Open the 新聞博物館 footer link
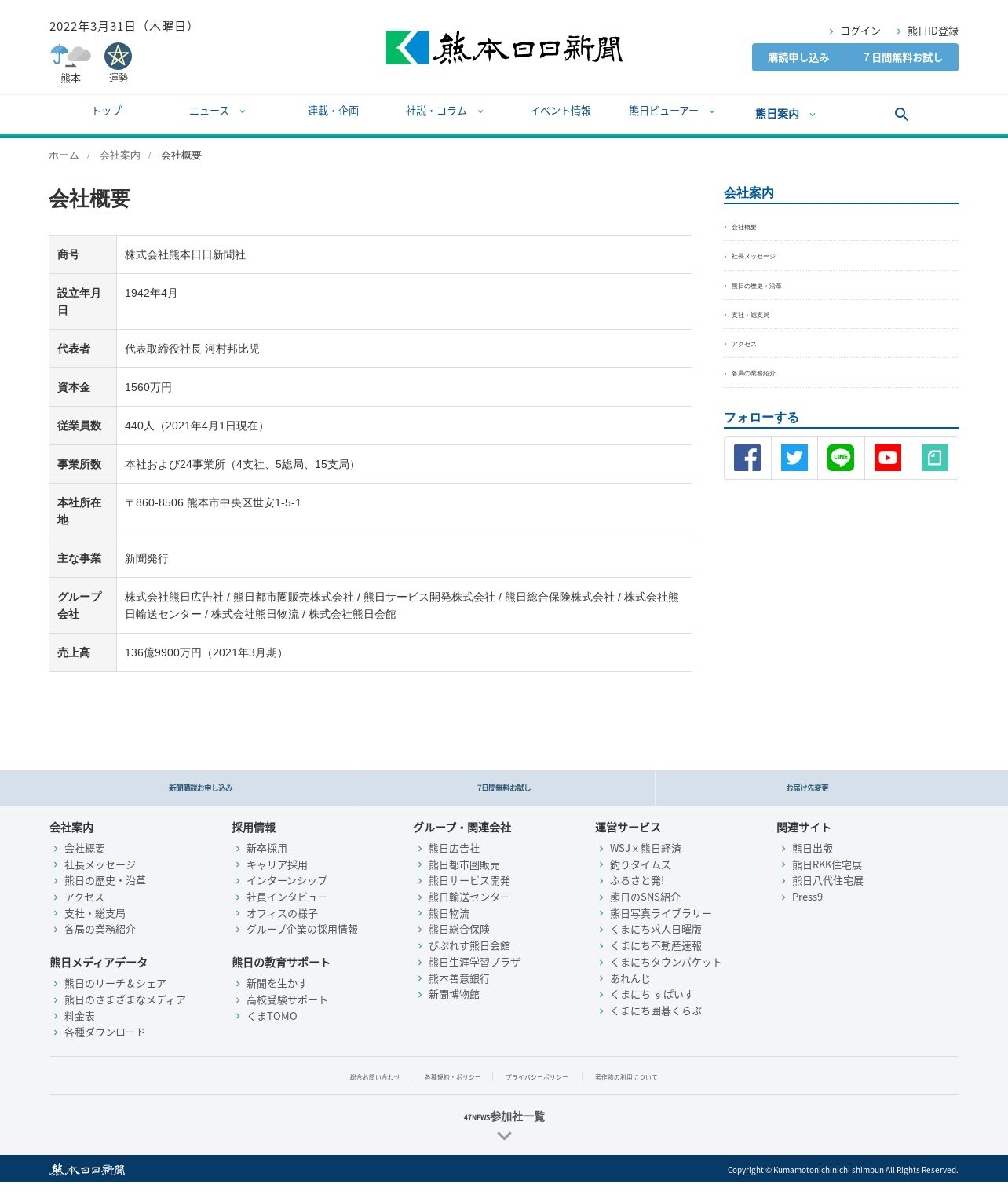Image resolution: width=1008 pixels, height=1195 pixels. tap(454, 995)
